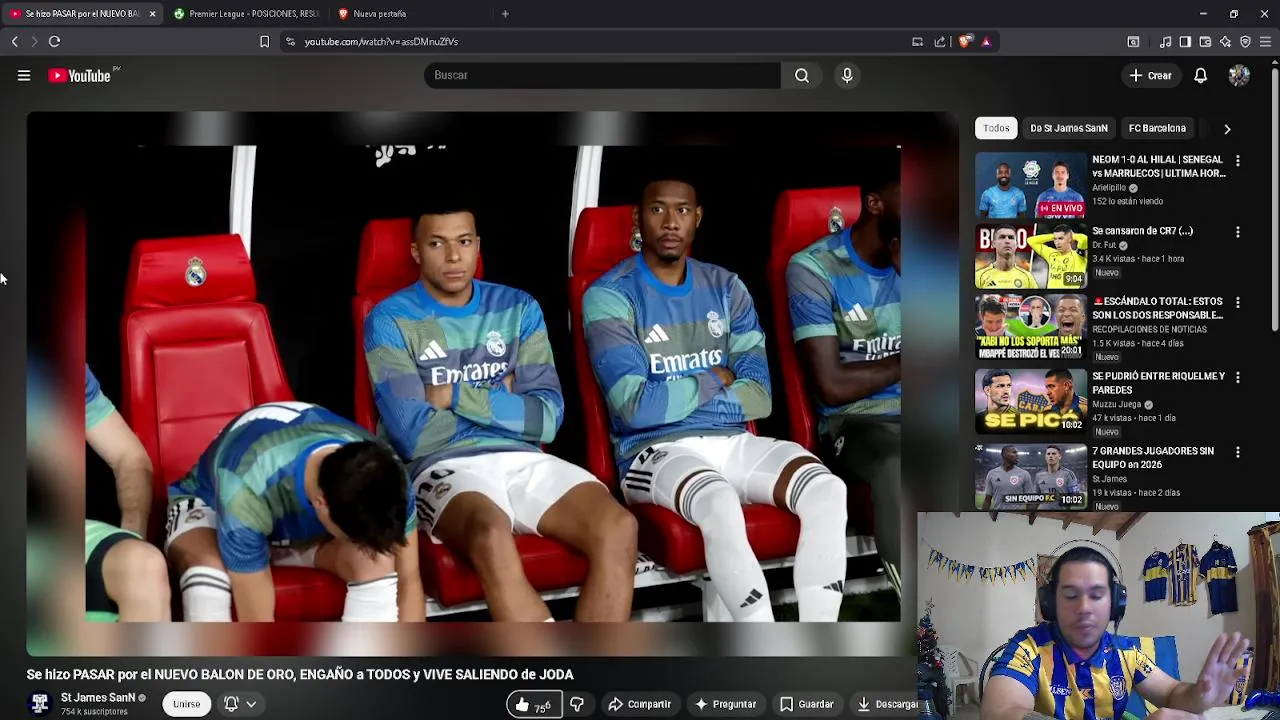Open media playlist music note icon
Viewport: 1280px width, 720px height.
tap(1165, 41)
